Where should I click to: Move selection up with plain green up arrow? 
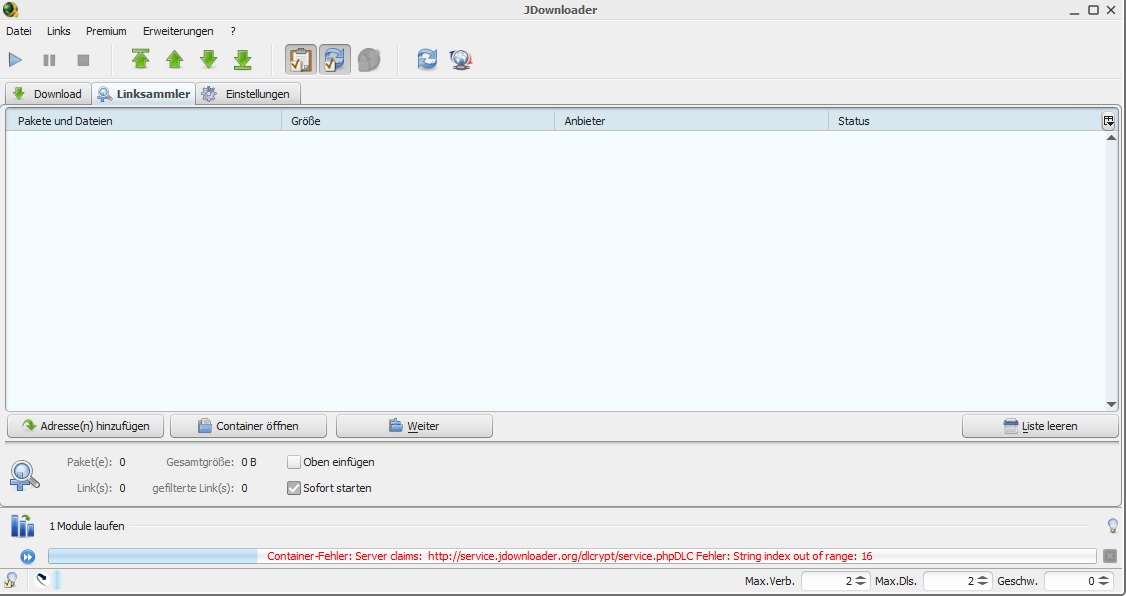coord(175,60)
